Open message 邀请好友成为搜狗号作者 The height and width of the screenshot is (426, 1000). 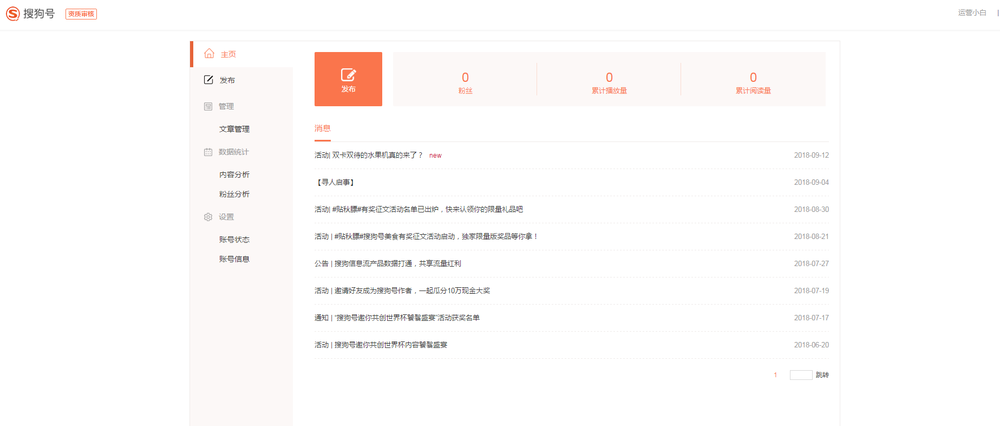tap(402, 291)
